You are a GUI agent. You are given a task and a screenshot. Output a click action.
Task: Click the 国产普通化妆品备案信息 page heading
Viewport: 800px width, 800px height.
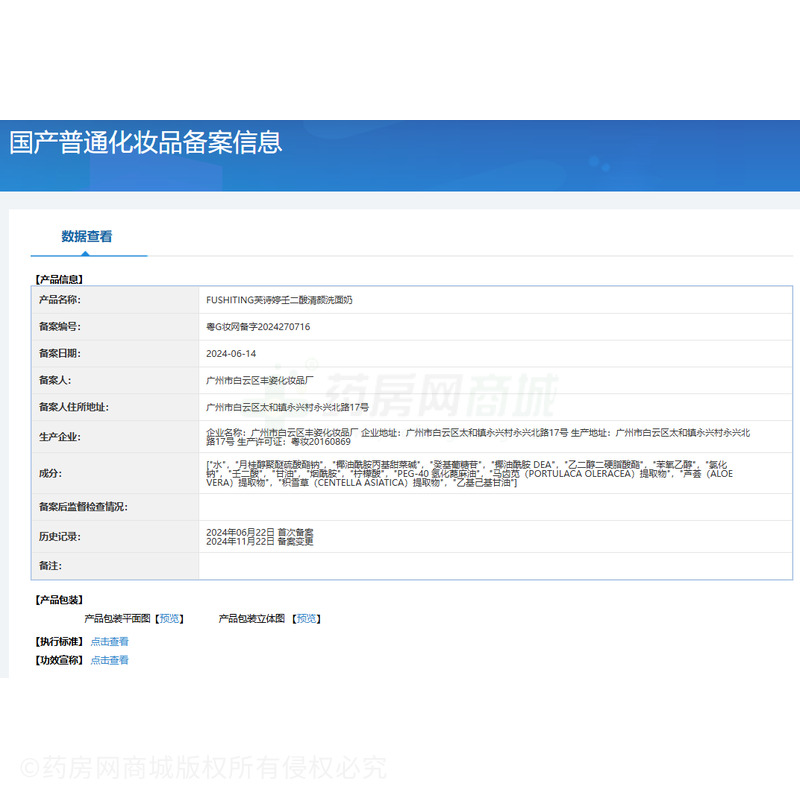[x=146, y=142]
